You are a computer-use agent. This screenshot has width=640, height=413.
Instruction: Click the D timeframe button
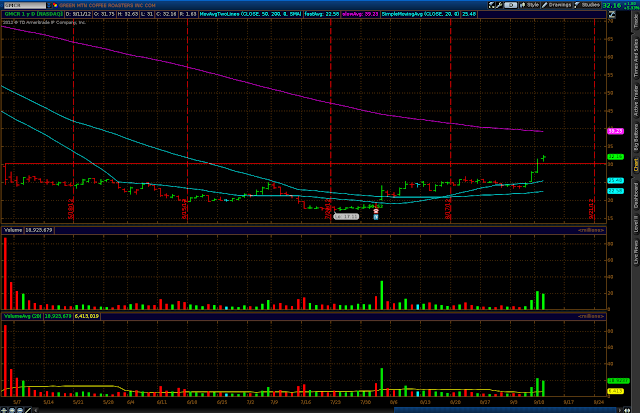click(510, 5)
